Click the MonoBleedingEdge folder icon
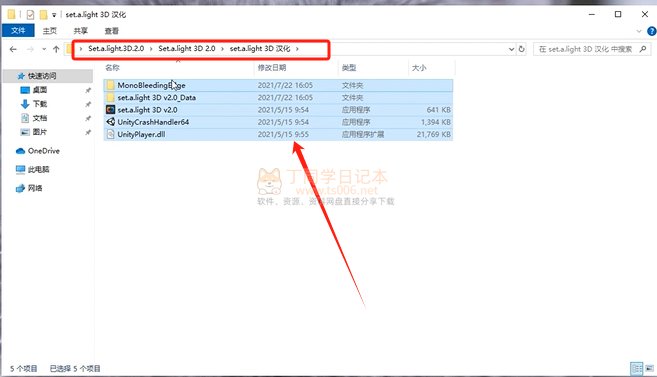The width and height of the screenshot is (657, 377). 110,85
